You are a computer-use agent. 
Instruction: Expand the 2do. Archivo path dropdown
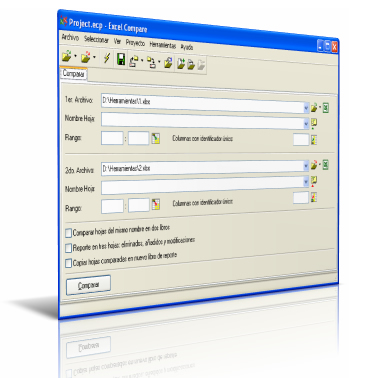306,165
